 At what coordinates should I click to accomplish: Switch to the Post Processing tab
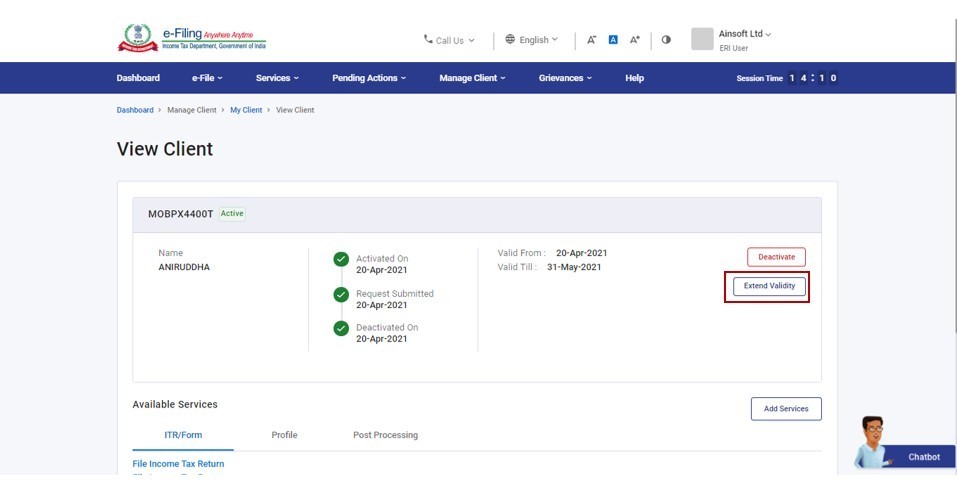coord(385,435)
